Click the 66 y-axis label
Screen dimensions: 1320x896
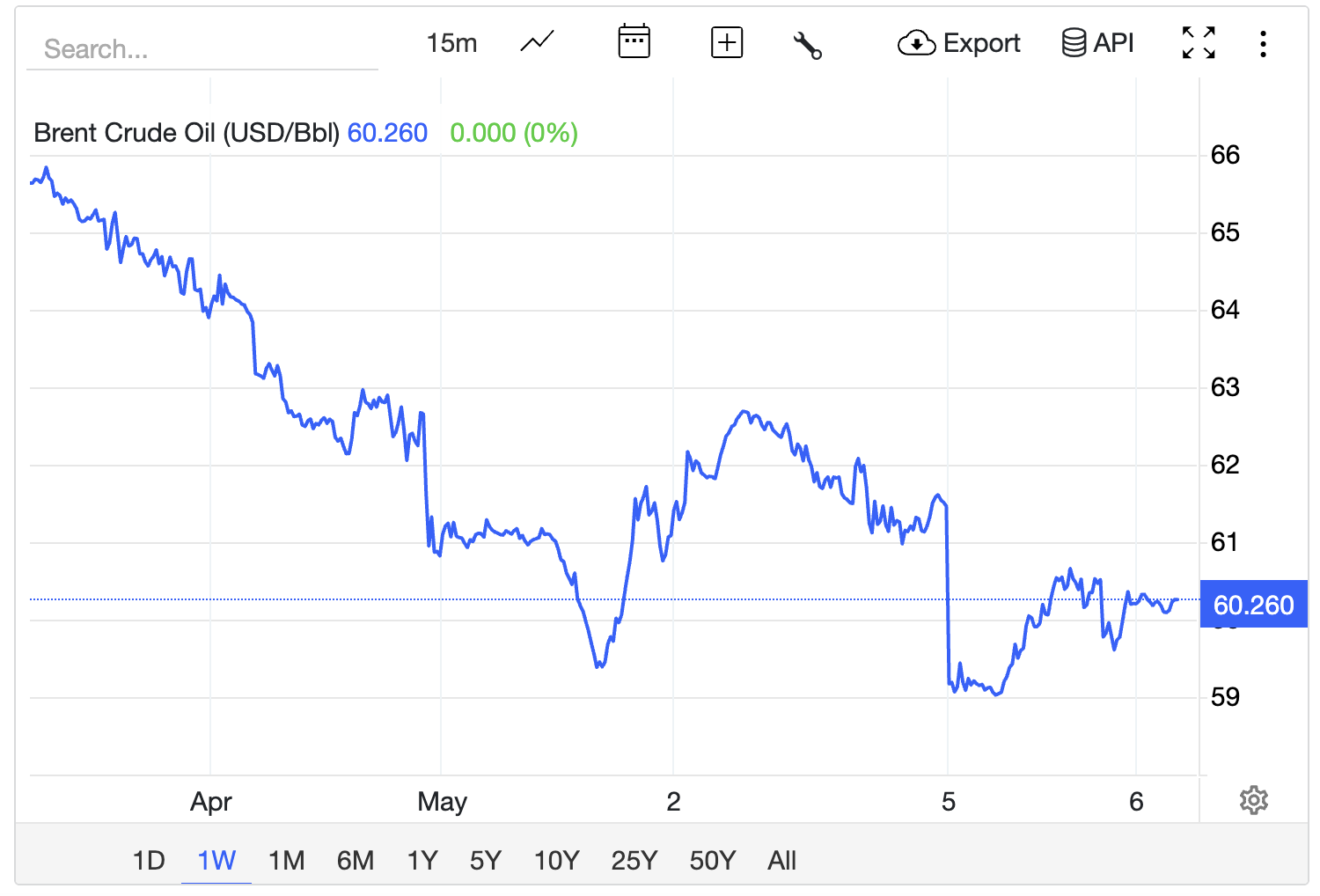1225,155
